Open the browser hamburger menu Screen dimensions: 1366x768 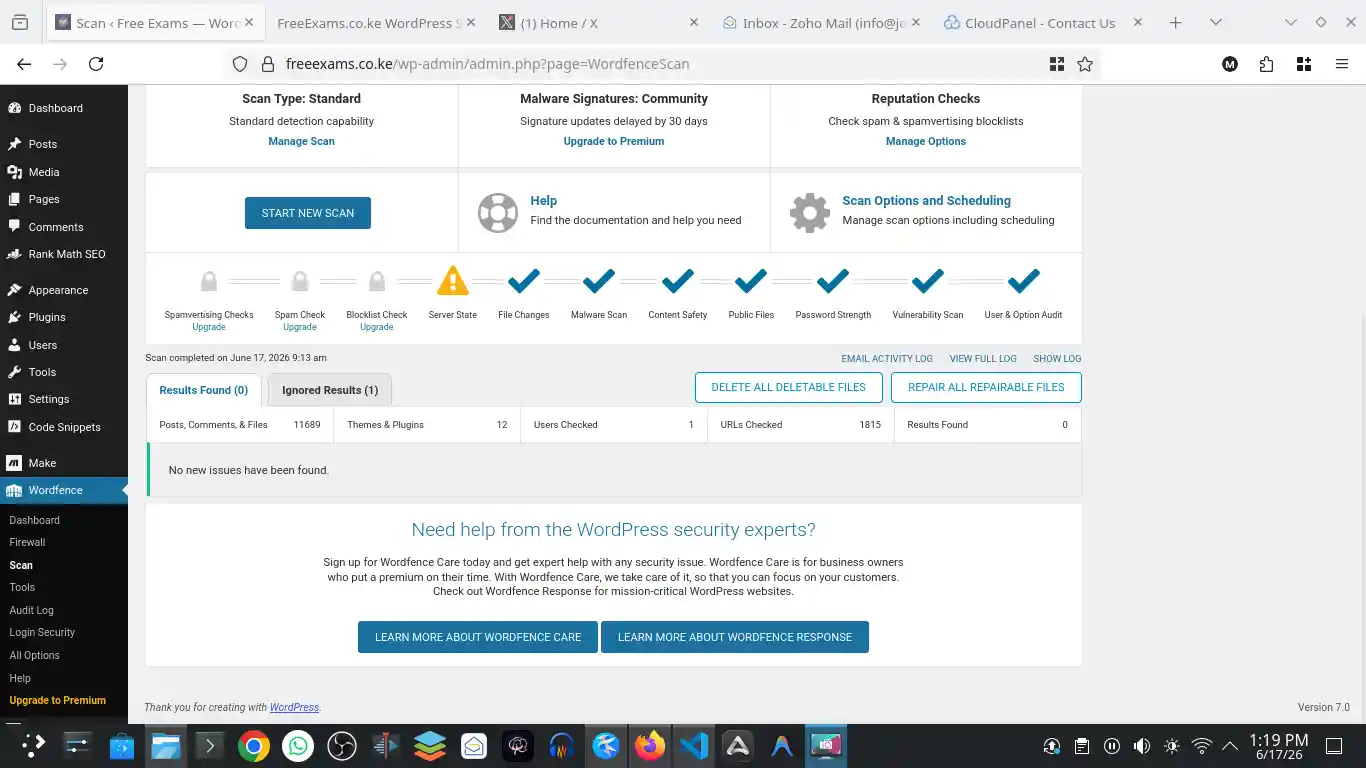pyautogui.click(x=1342, y=64)
